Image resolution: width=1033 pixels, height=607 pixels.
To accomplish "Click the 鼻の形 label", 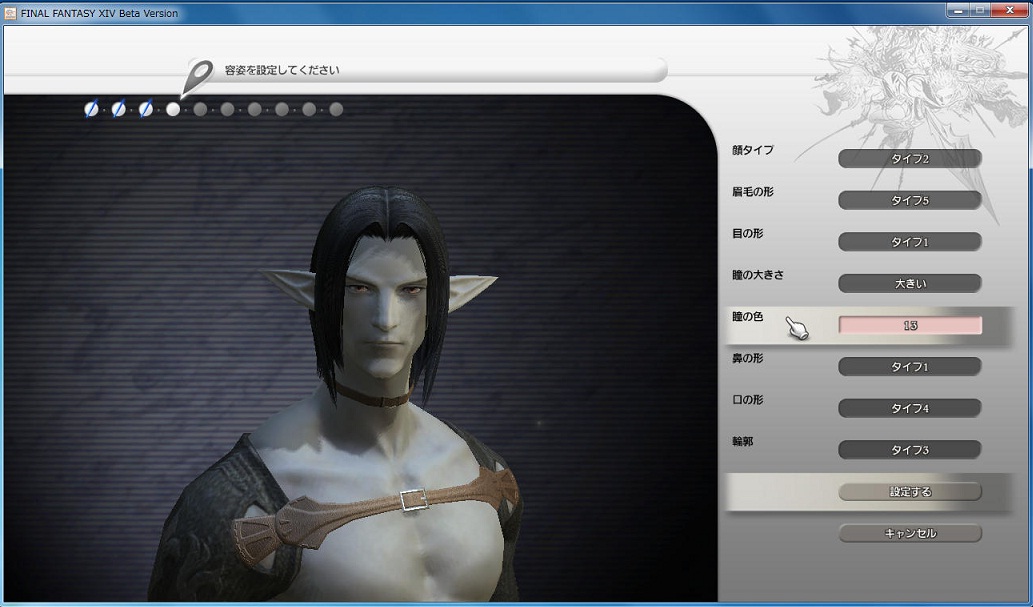I will [x=748, y=359].
